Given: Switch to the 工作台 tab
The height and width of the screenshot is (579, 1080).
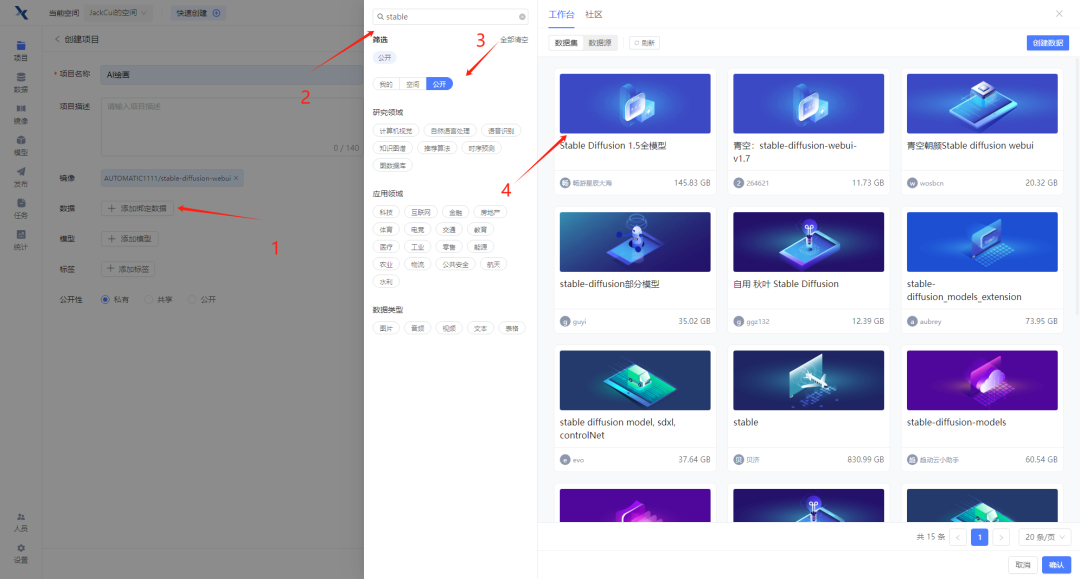Looking at the screenshot, I should [561, 14].
